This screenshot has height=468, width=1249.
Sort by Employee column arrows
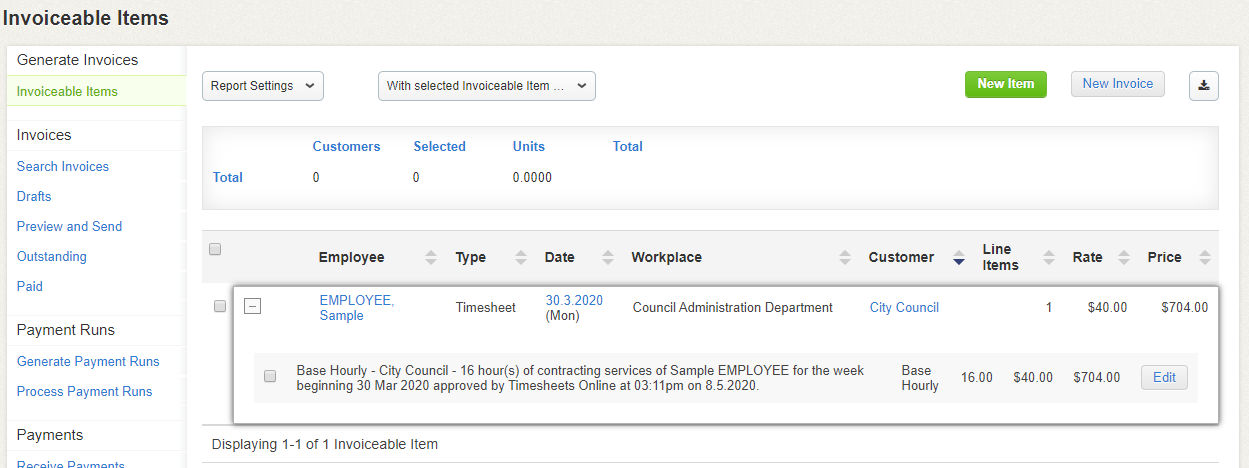point(431,257)
